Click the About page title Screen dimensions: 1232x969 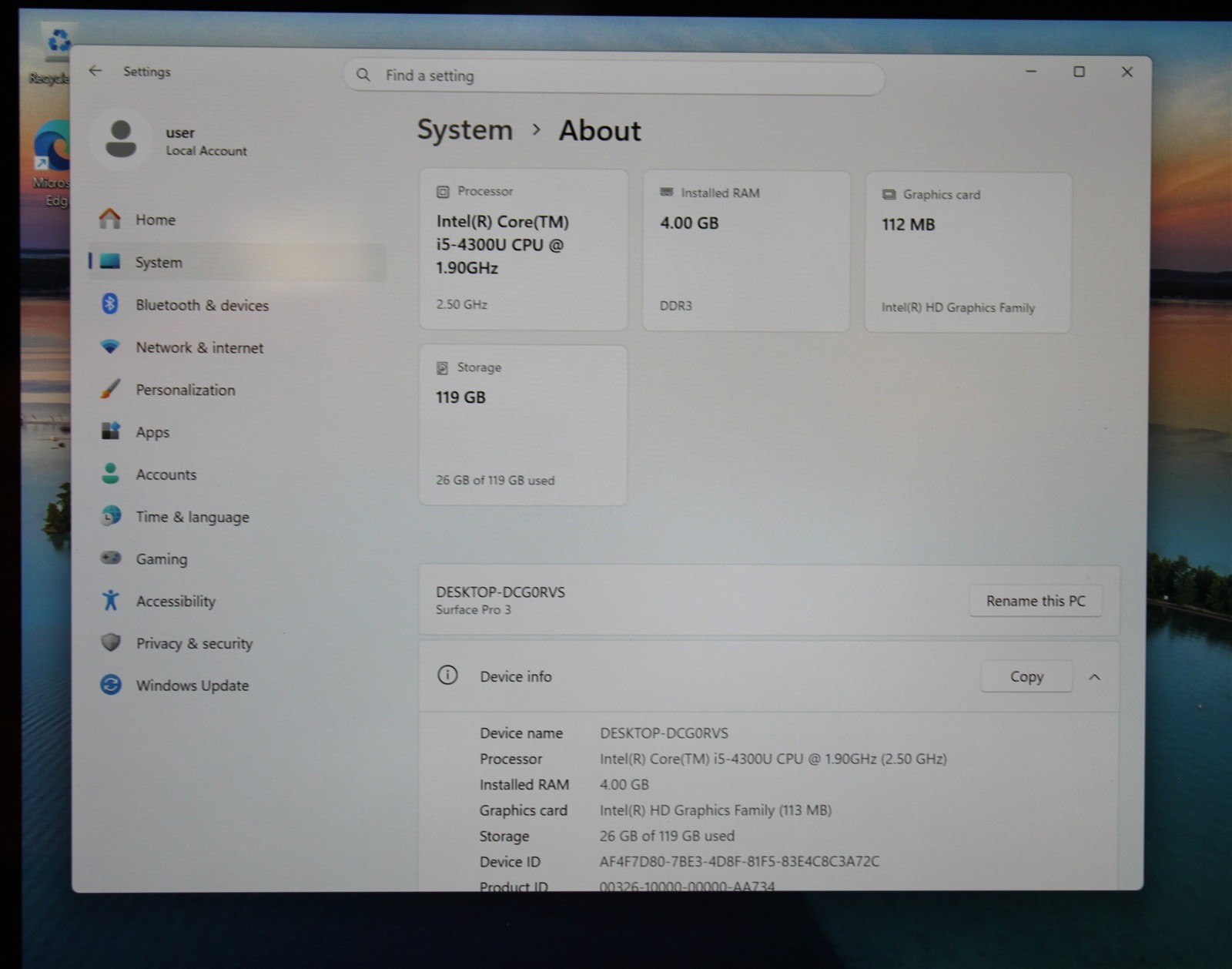point(600,130)
